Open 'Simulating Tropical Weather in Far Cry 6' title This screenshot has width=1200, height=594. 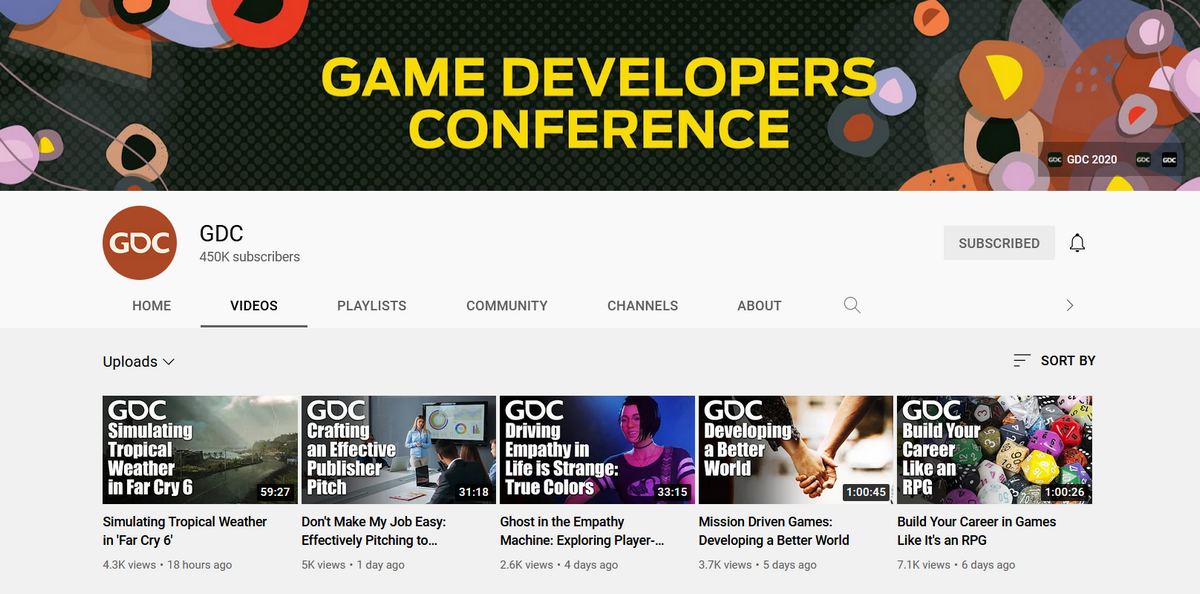coord(185,531)
